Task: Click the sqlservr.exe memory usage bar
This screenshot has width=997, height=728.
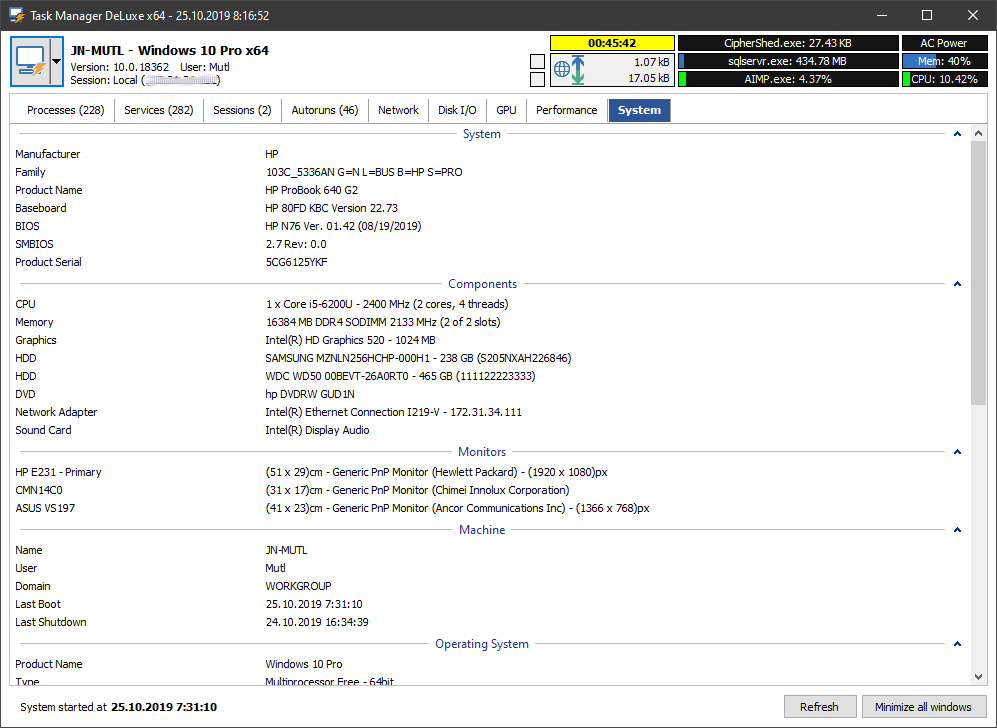Action: (788, 61)
